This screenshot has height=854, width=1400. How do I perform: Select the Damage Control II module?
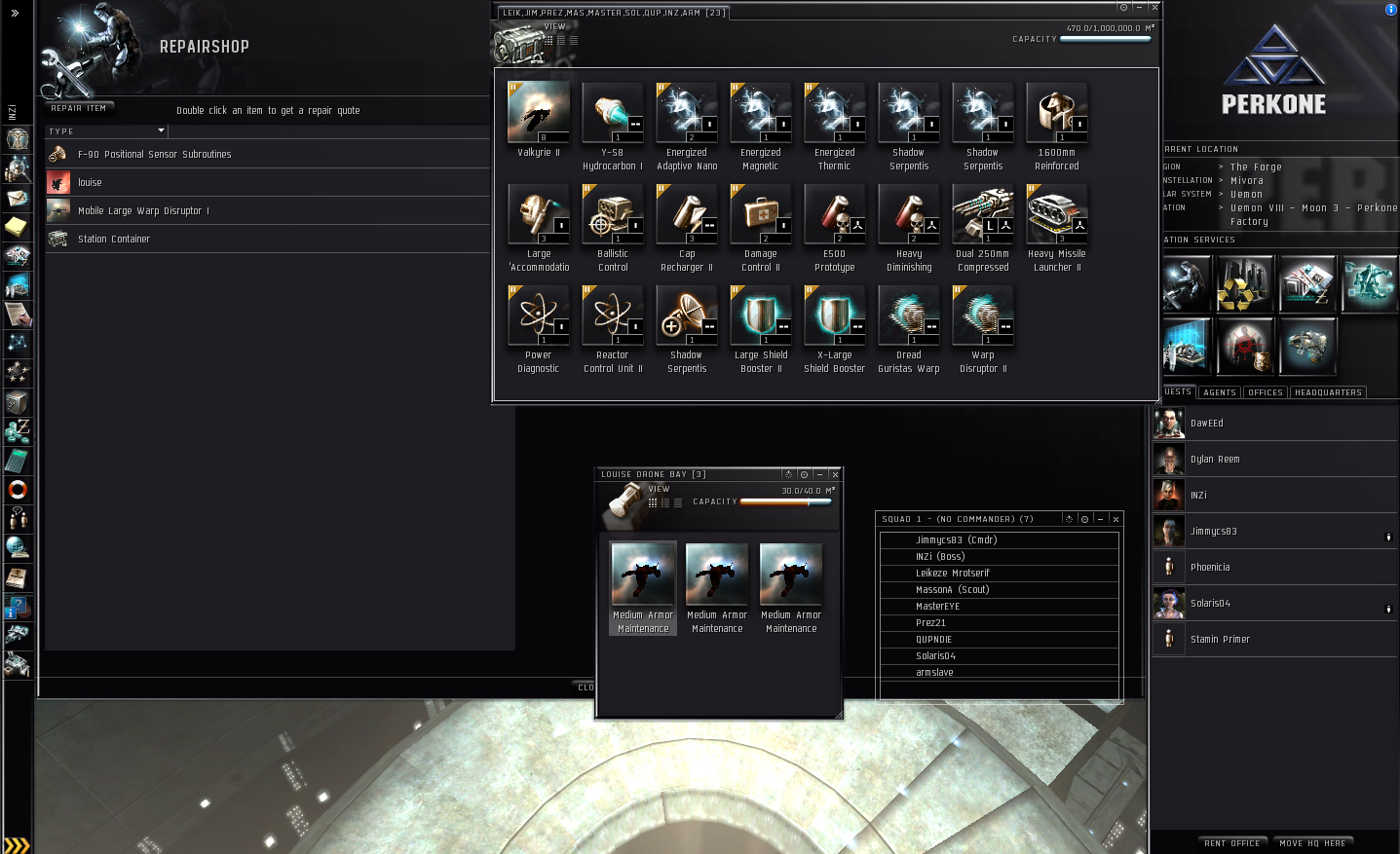(x=761, y=228)
